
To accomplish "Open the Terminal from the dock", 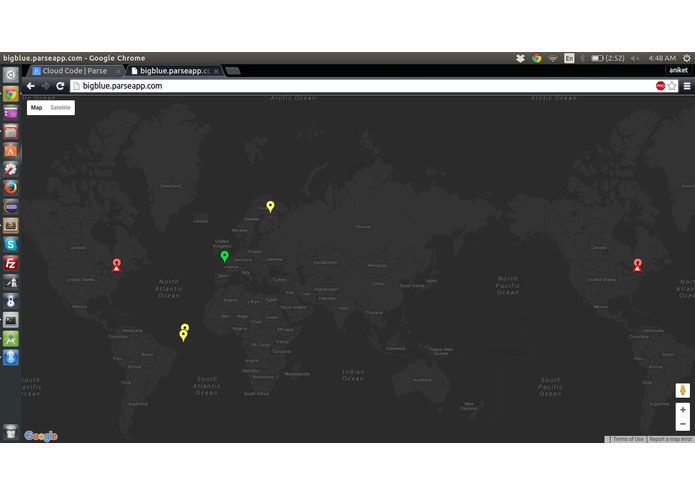I will pos(11,320).
